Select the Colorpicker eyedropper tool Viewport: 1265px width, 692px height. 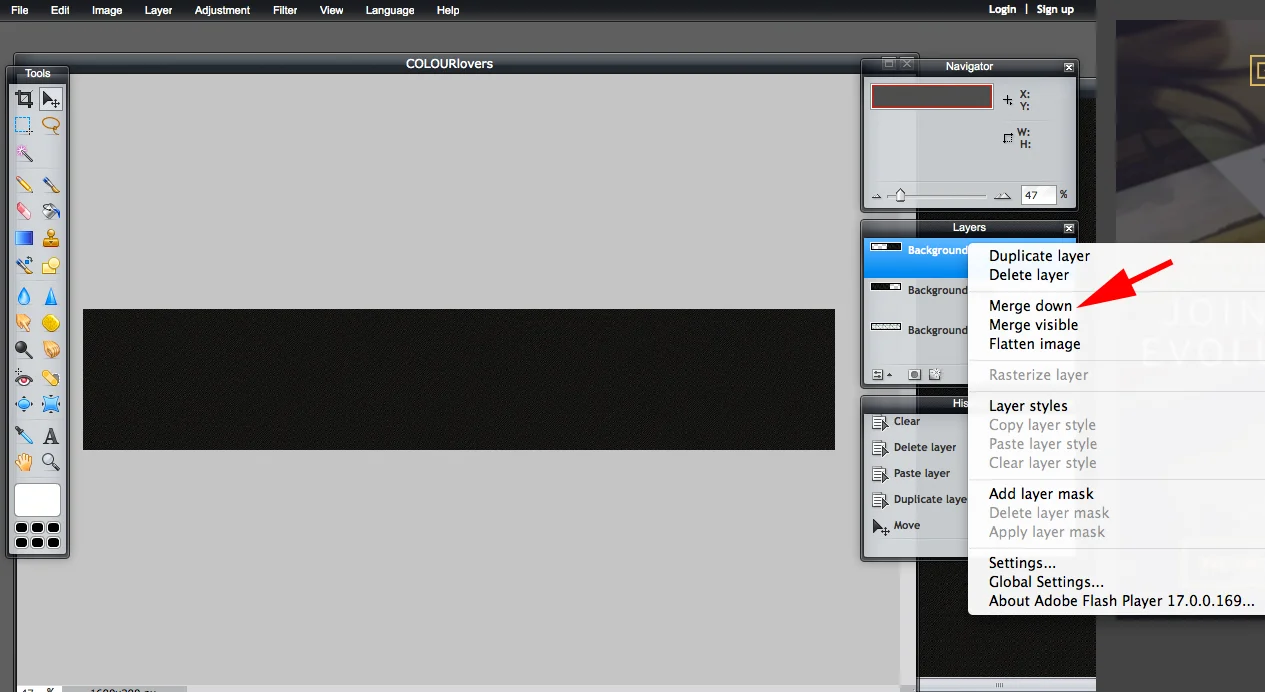24,435
